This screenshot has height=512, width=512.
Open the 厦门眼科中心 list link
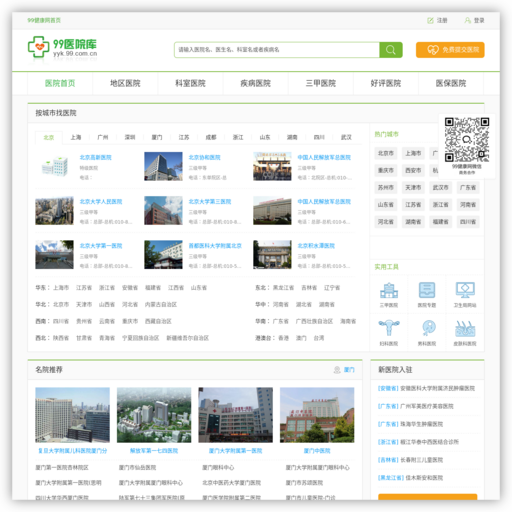(x=218, y=468)
